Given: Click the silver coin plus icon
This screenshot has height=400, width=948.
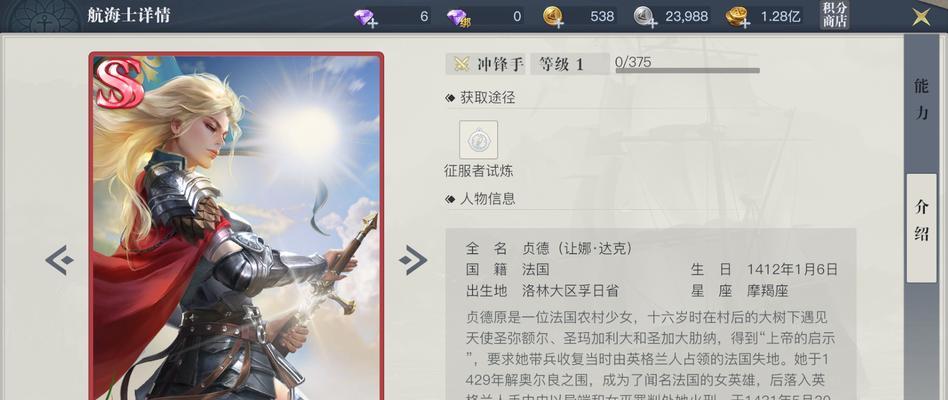Looking at the screenshot, I should tap(652, 24).
